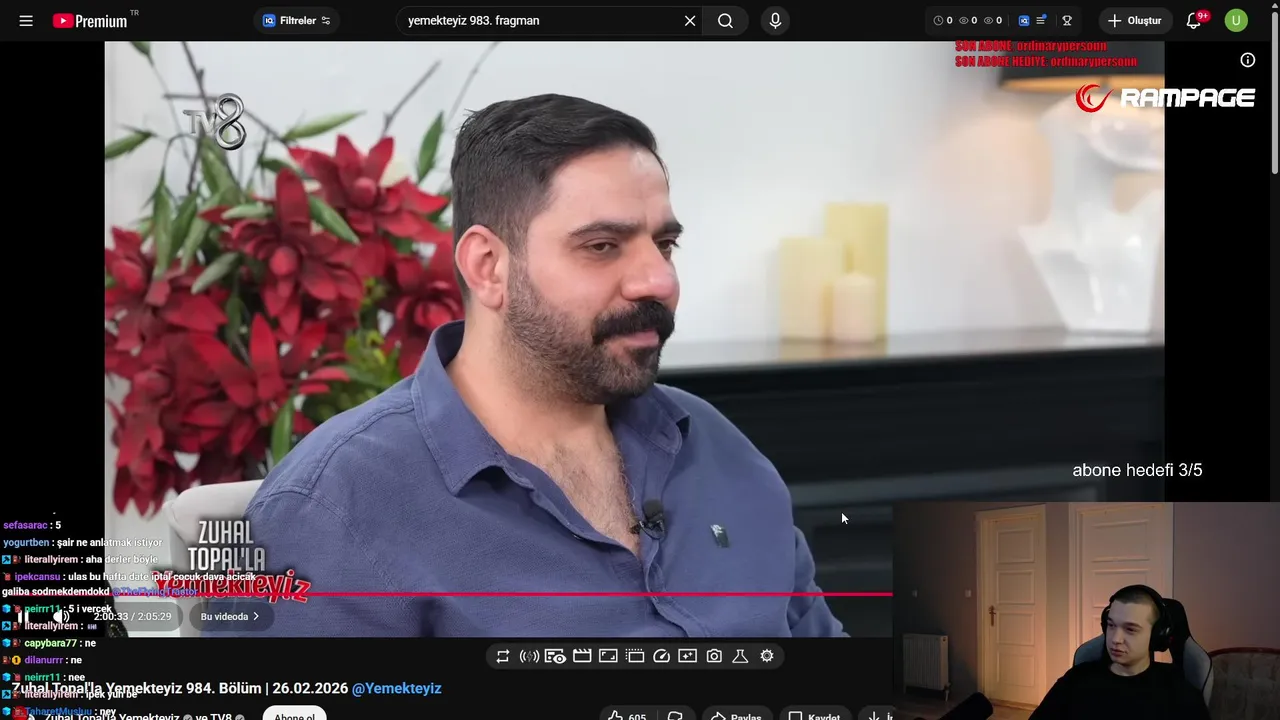This screenshot has width=1280, height=720.
Task: Click chat username sefasarac
Action: pyautogui.click(x=26, y=525)
